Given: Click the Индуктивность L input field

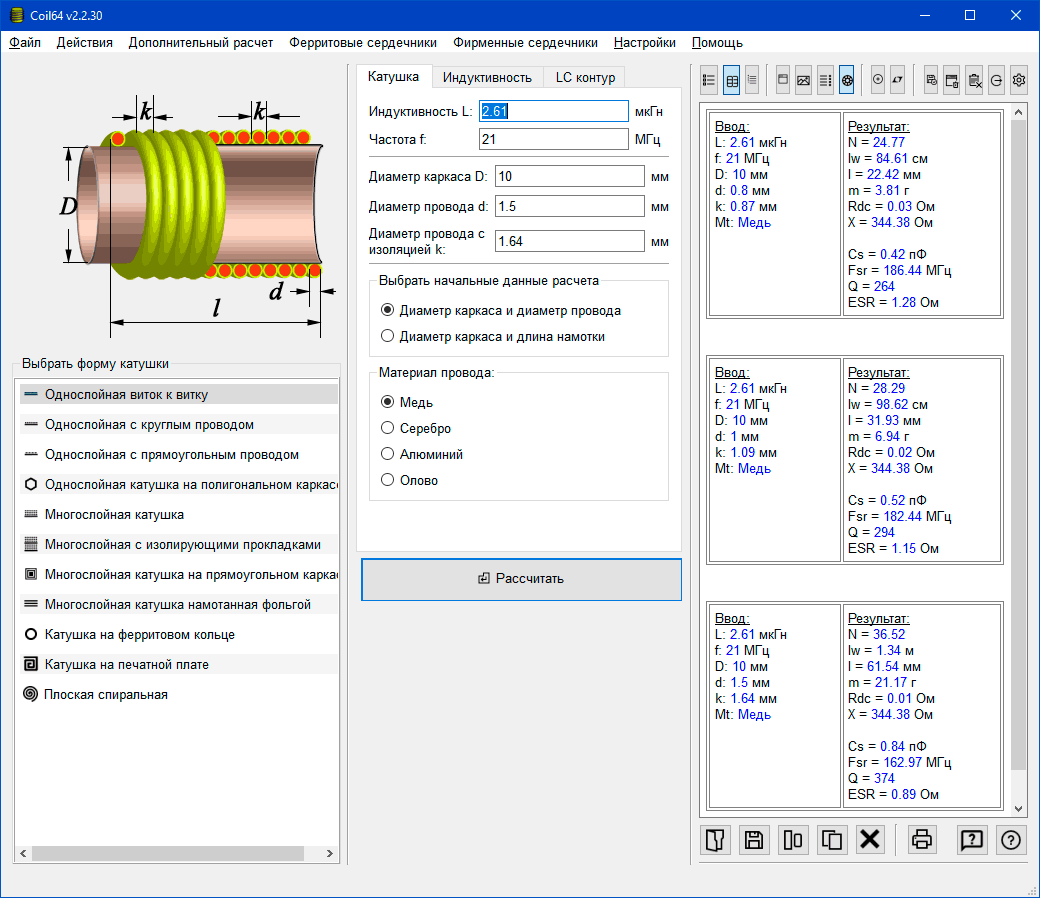Looking at the screenshot, I should [553, 111].
